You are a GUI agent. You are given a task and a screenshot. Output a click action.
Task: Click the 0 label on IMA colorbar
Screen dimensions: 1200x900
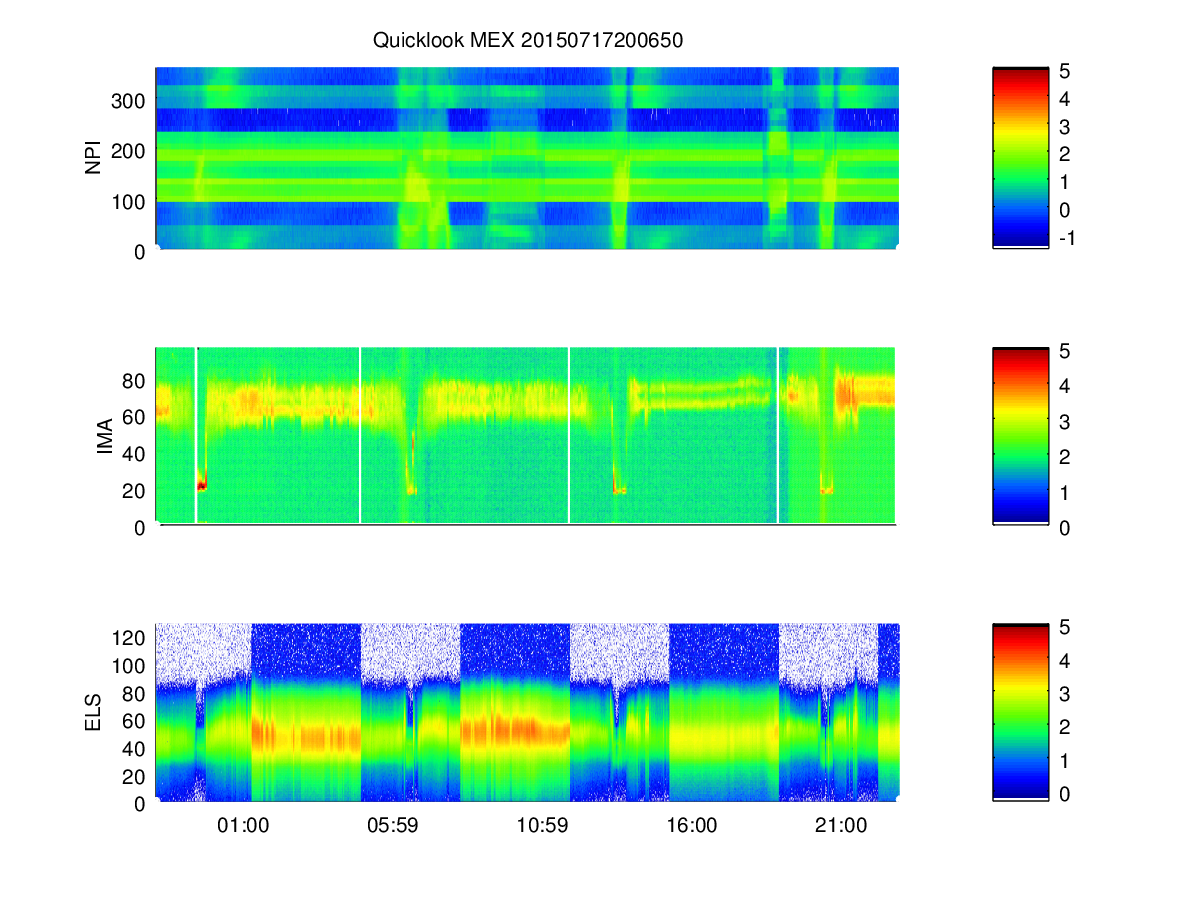click(x=1065, y=527)
